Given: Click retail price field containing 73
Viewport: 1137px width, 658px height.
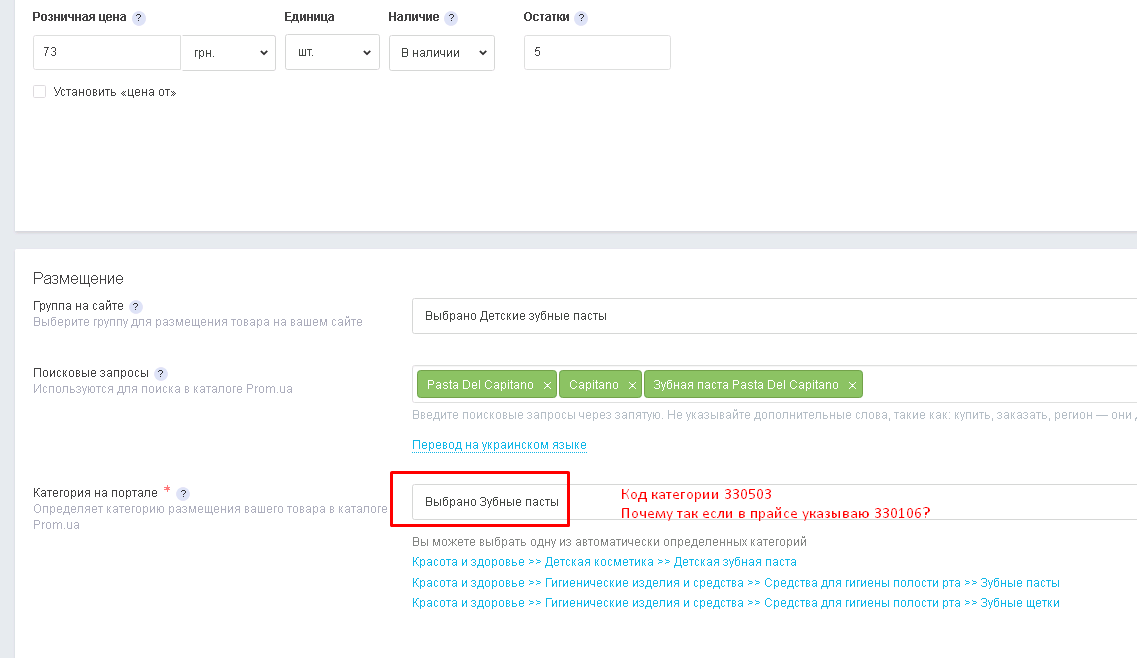Looking at the screenshot, I should pos(106,53).
